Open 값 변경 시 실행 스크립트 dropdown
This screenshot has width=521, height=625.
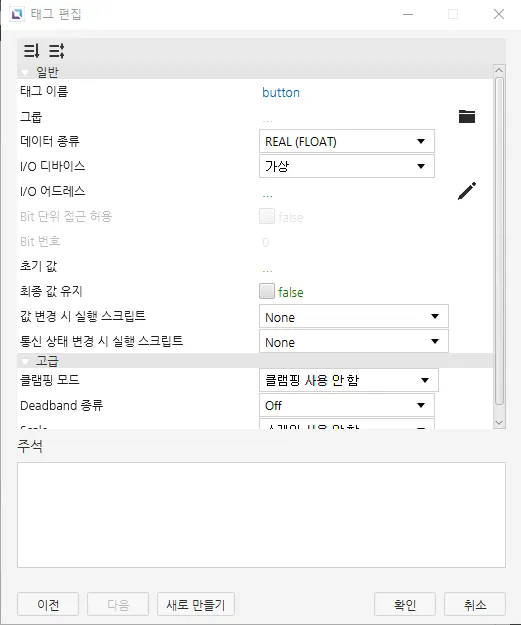click(354, 316)
